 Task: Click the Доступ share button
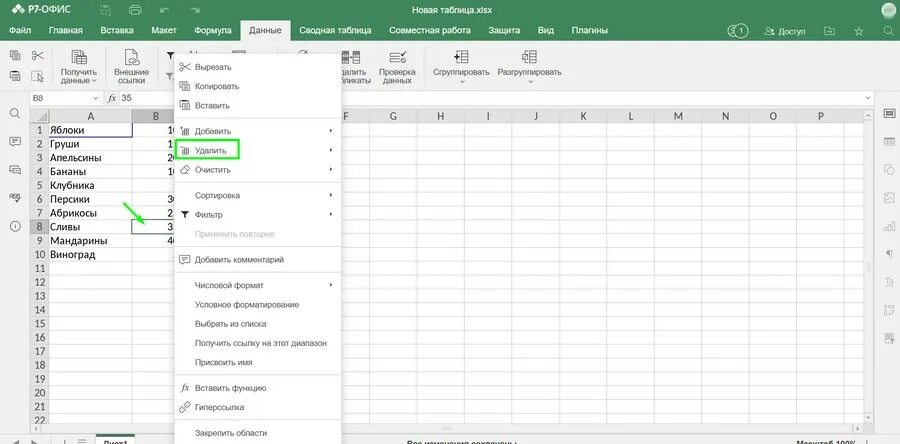(x=785, y=31)
